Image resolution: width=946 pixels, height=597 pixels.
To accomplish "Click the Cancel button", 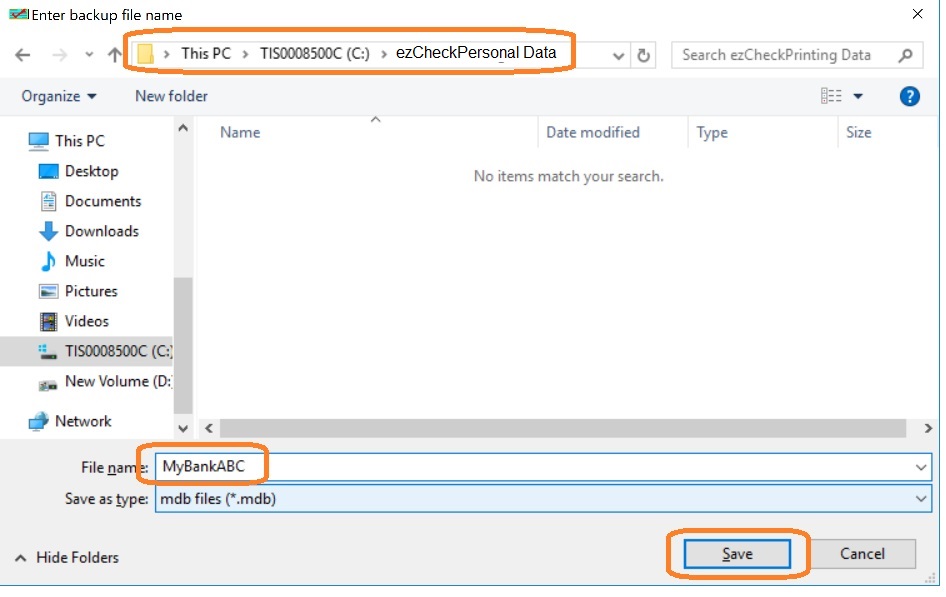I will coord(862,554).
